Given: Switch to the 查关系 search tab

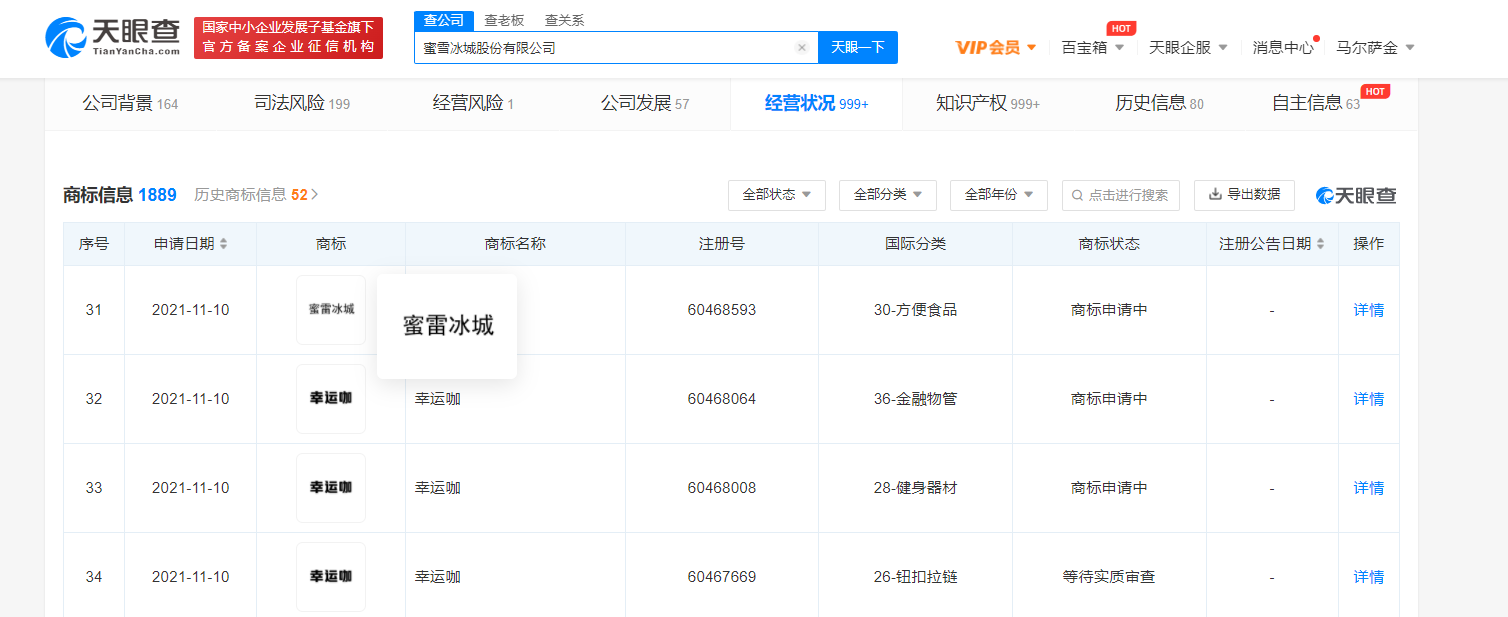Looking at the screenshot, I should click(564, 20).
